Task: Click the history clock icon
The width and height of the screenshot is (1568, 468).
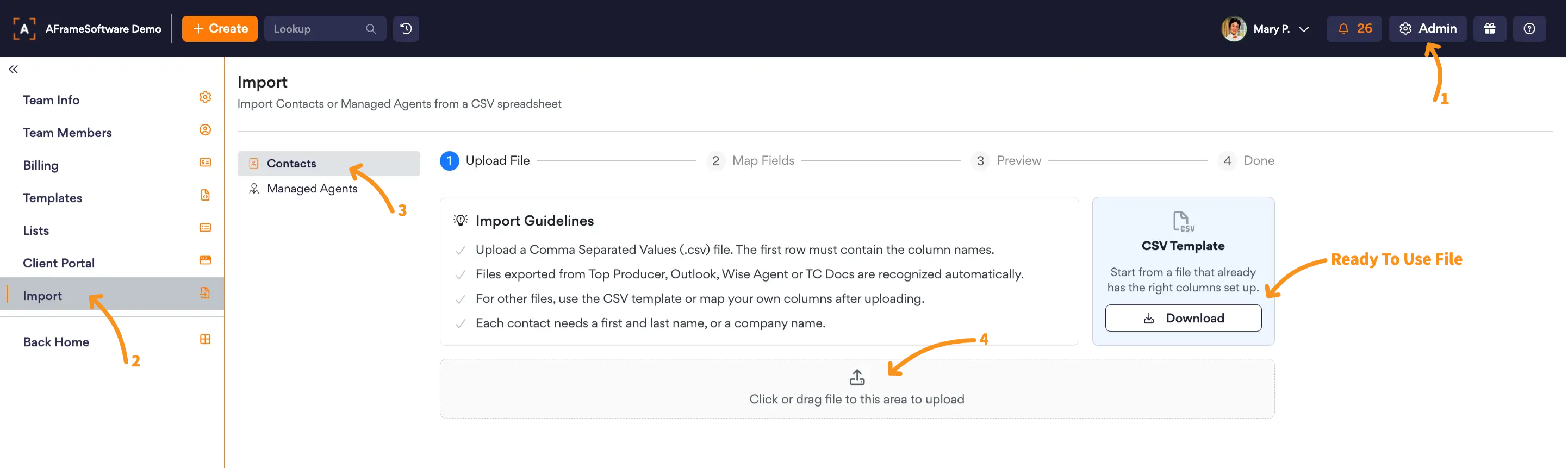Action: coord(406,29)
